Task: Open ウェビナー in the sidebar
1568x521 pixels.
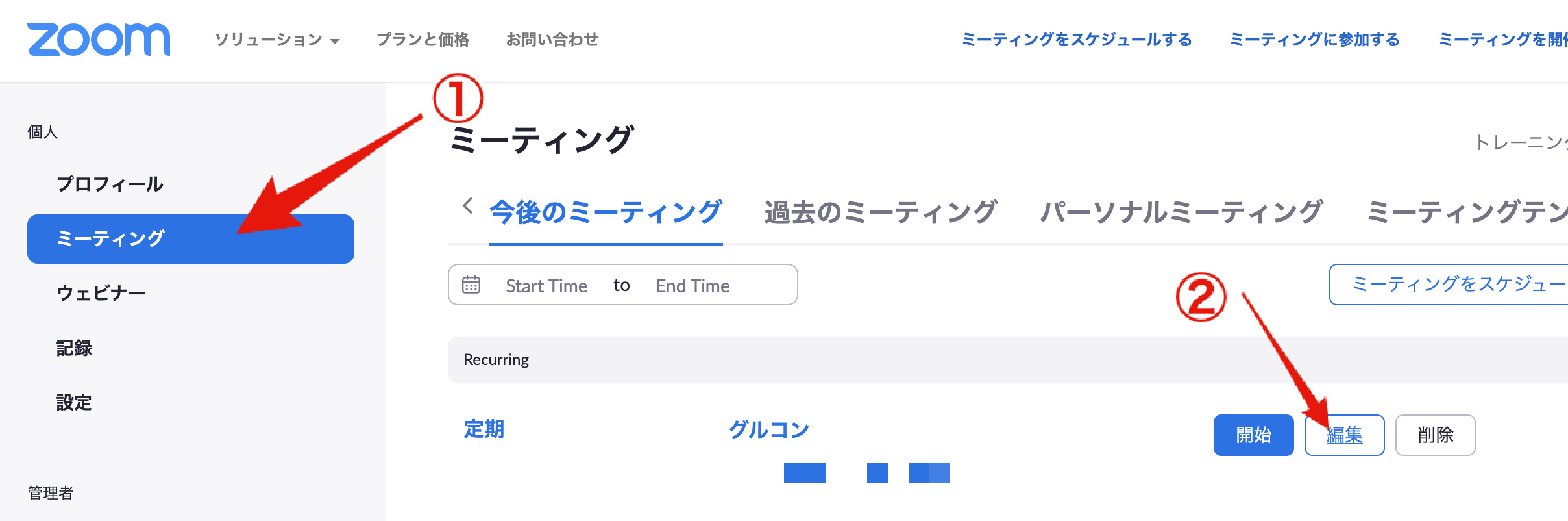Action: [101, 293]
